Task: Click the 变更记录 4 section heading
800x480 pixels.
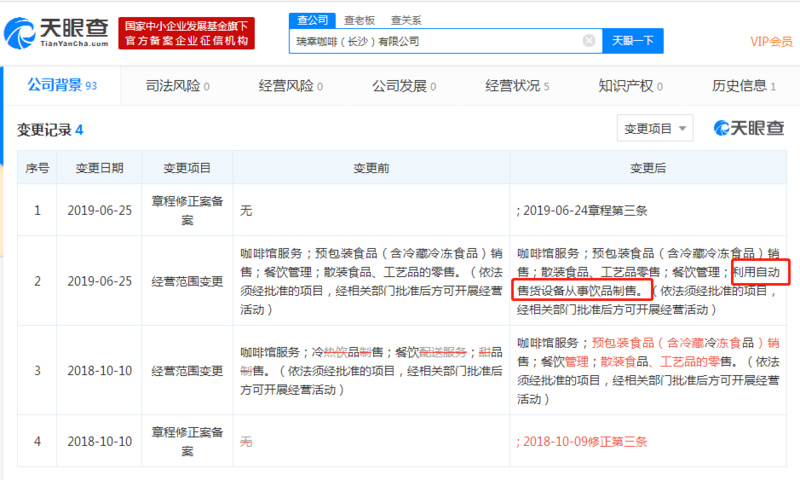Action: (49, 130)
